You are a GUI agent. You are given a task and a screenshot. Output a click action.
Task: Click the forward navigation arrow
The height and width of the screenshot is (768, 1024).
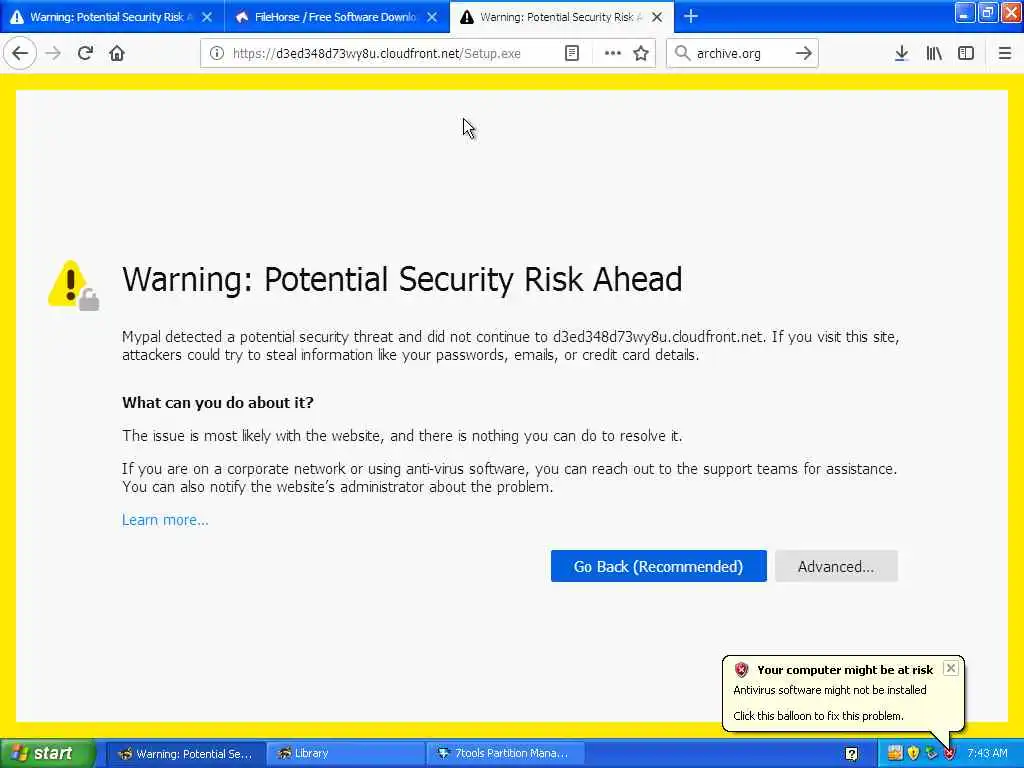(53, 53)
